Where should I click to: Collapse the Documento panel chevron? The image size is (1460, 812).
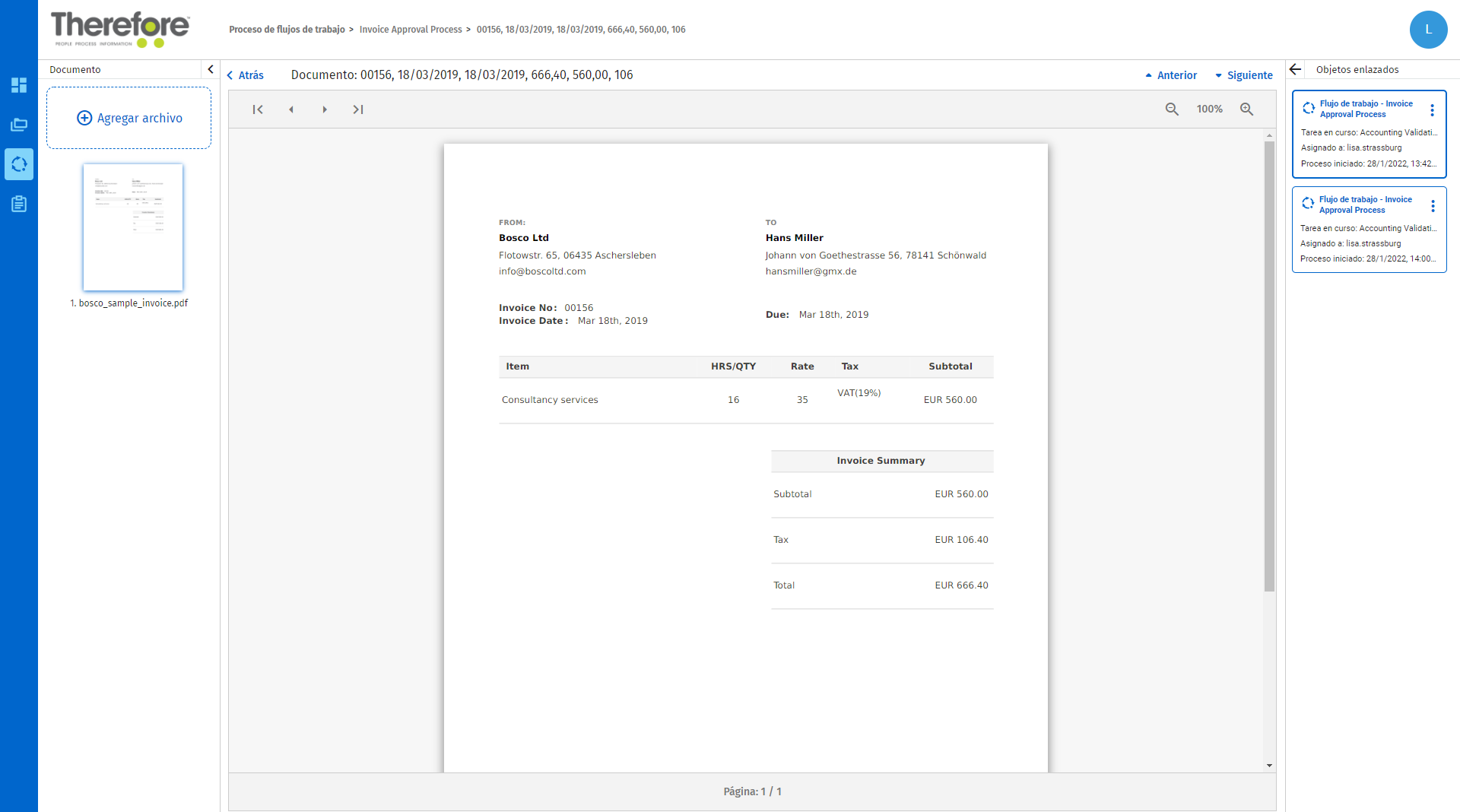(x=211, y=69)
